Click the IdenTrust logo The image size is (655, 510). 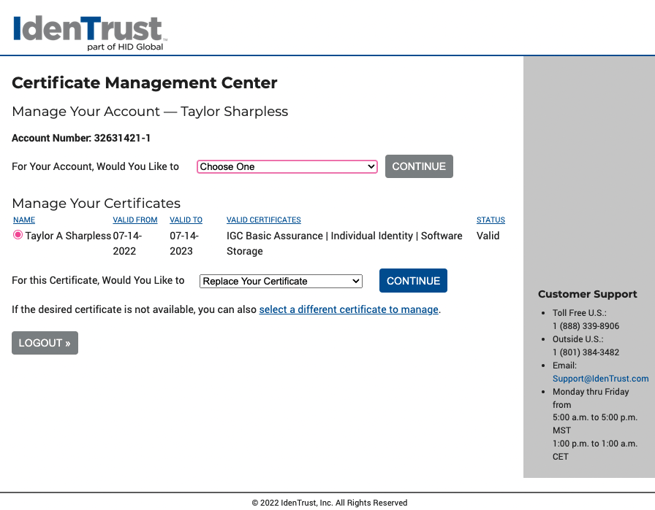coord(90,33)
